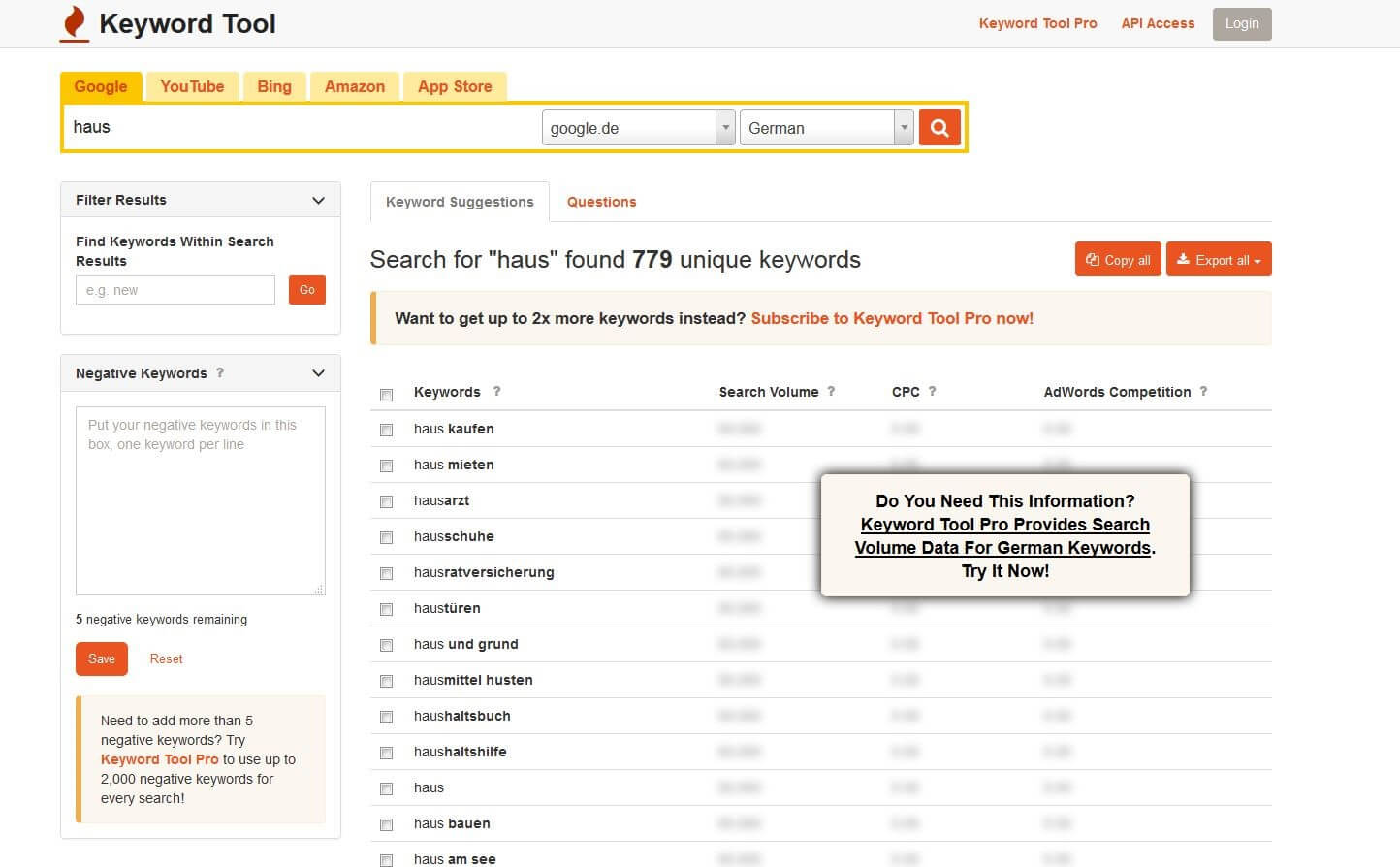Click Keyword Tool Pro link in sidebar note
The image size is (1400, 867).
coord(160,759)
